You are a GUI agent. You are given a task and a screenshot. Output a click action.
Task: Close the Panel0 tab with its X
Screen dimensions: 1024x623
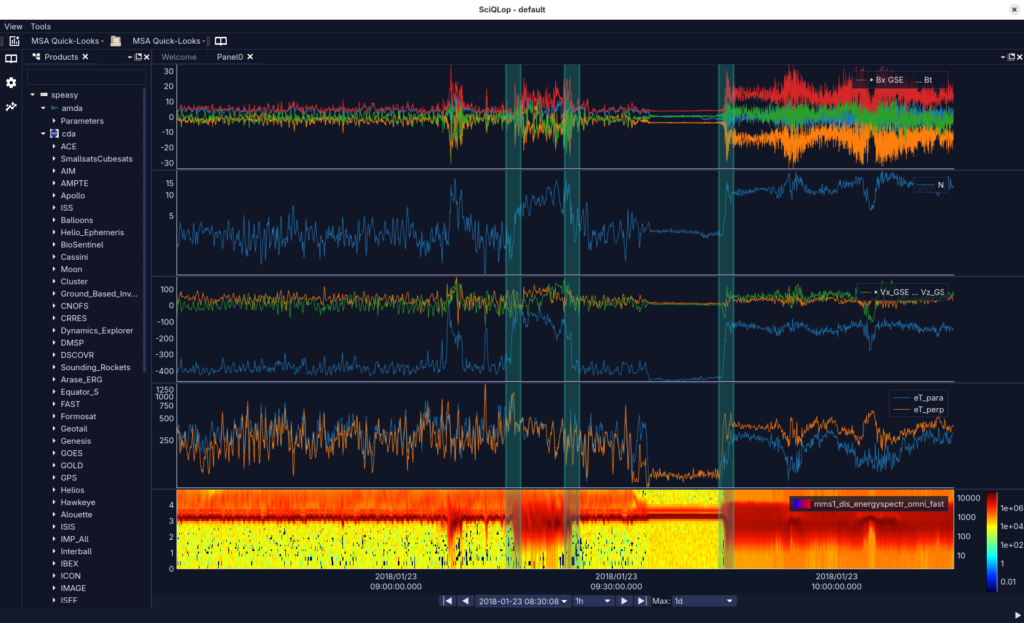pos(250,57)
